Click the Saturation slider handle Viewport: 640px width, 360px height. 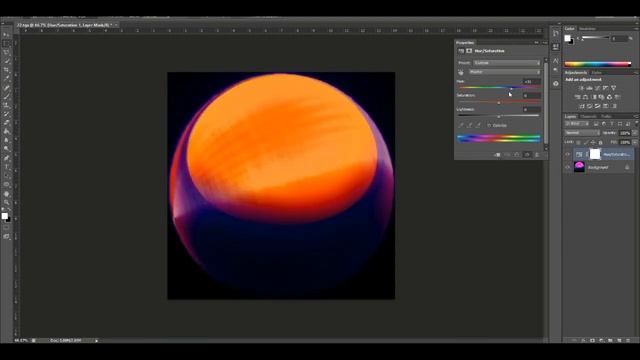coord(499,103)
